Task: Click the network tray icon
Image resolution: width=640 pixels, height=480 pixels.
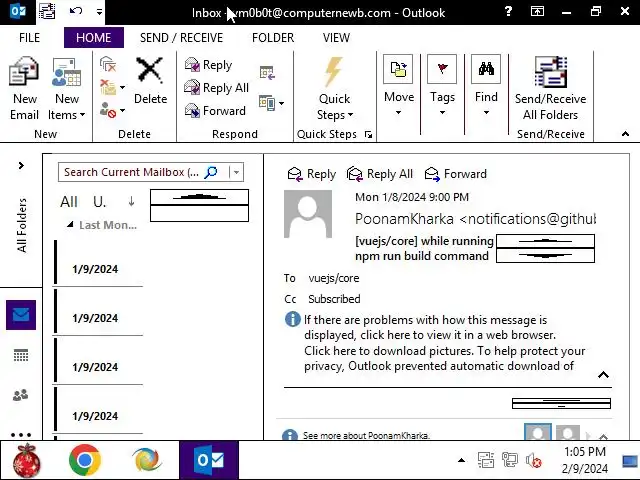Action: [x=509, y=461]
